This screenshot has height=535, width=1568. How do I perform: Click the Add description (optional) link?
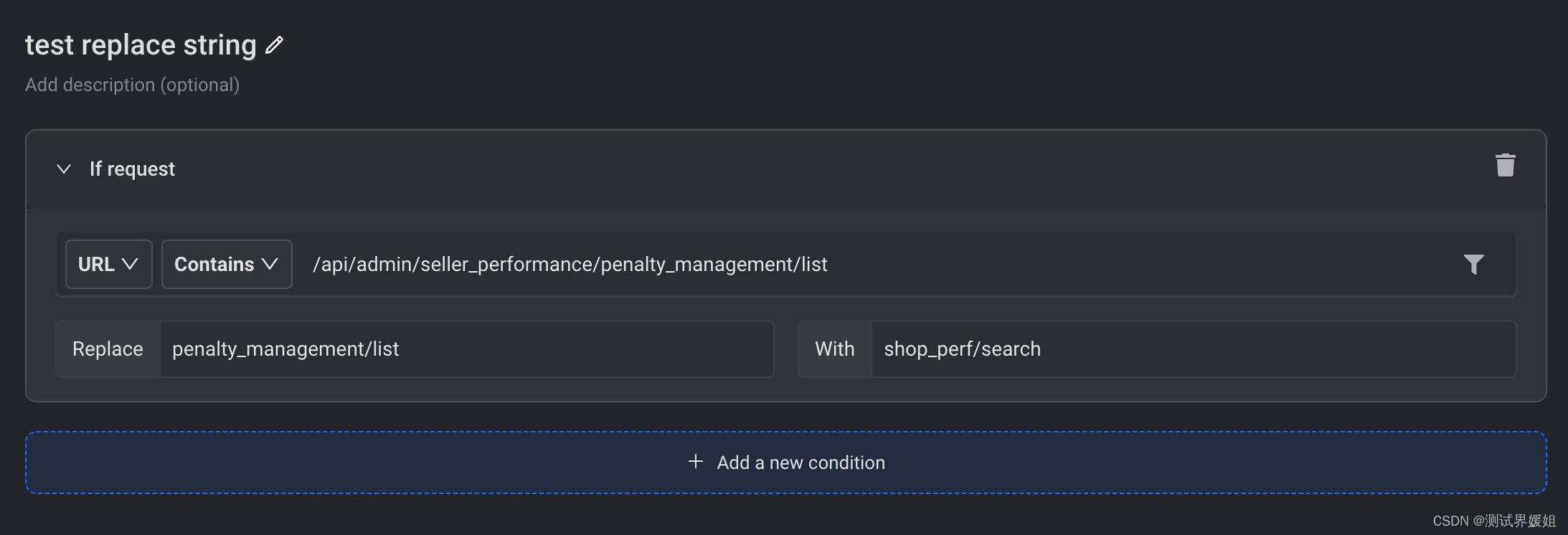[x=132, y=85]
